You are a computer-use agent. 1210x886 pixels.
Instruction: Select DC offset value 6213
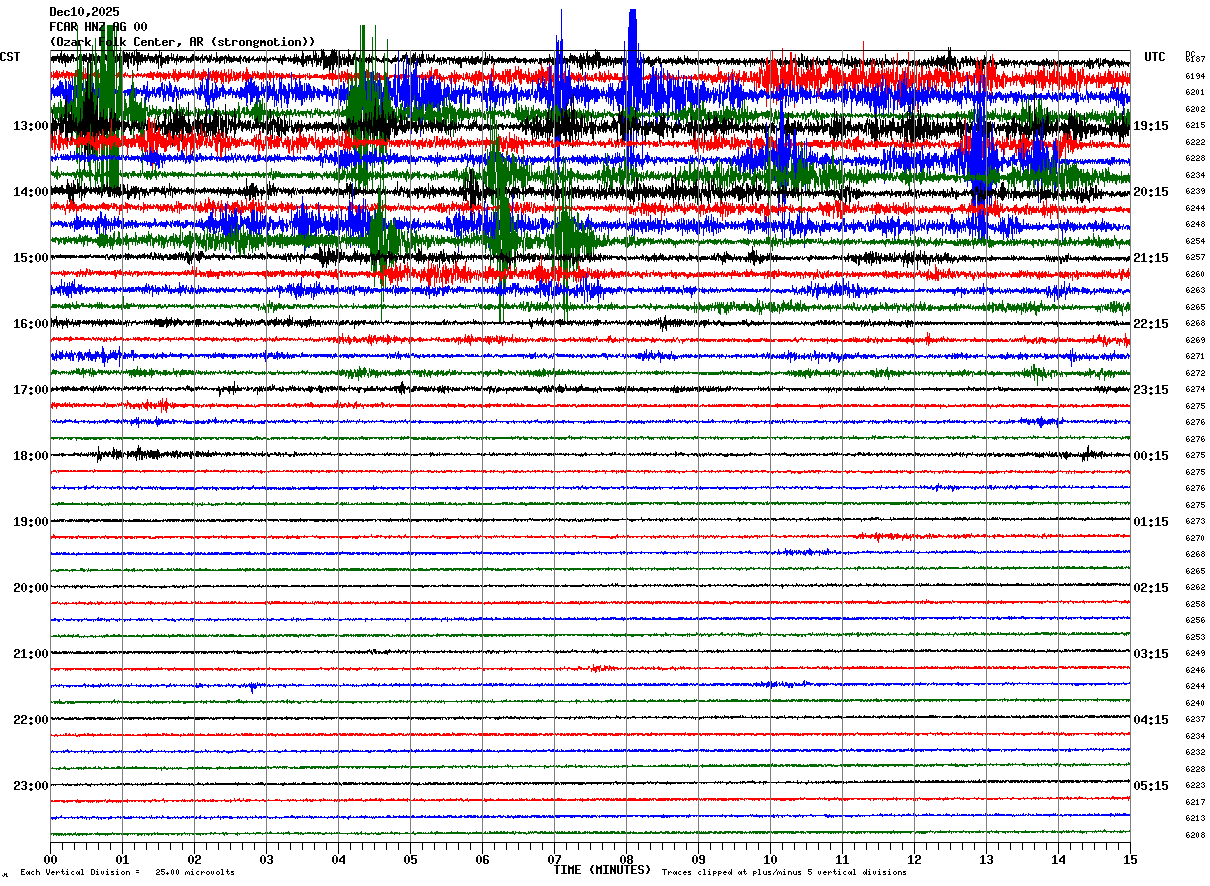(1195, 818)
